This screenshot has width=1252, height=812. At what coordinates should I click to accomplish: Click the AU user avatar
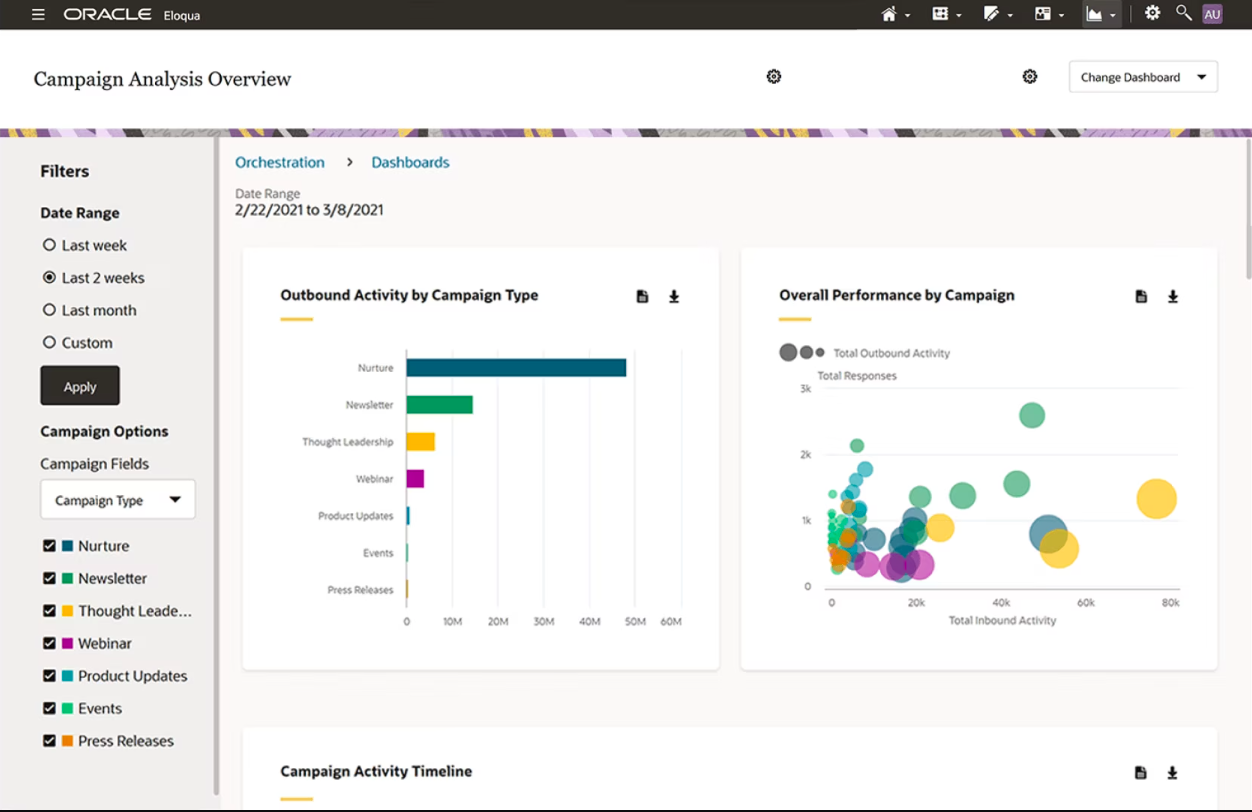click(x=1212, y=14)
